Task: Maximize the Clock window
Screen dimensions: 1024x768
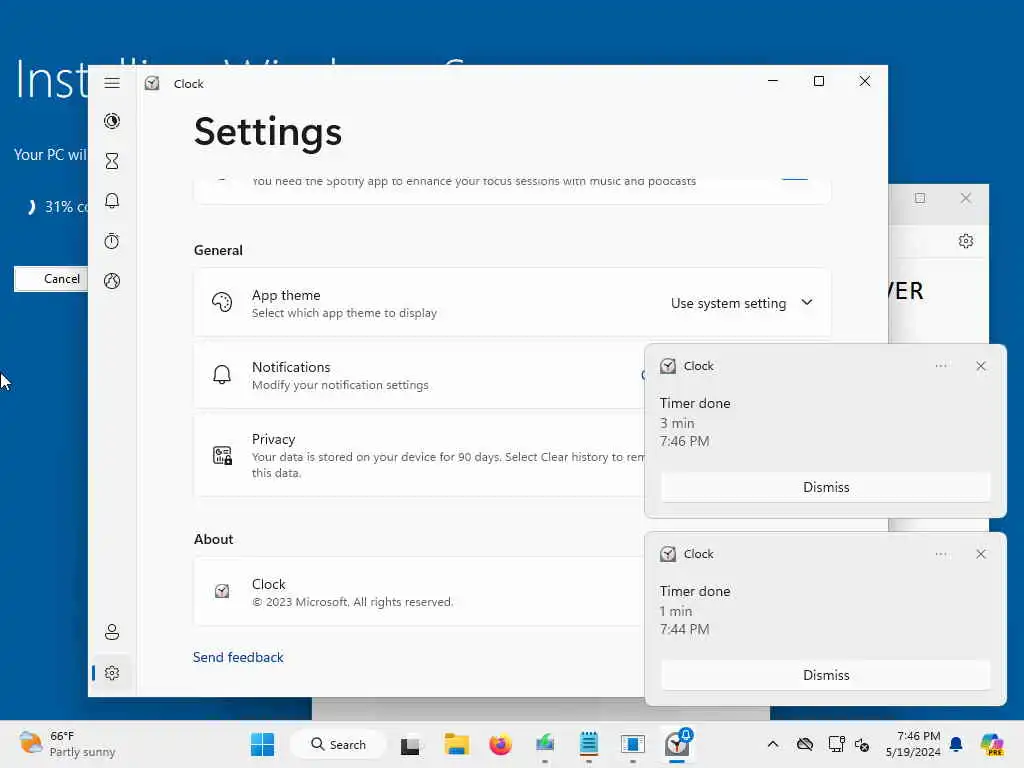Action: [818, 81]
